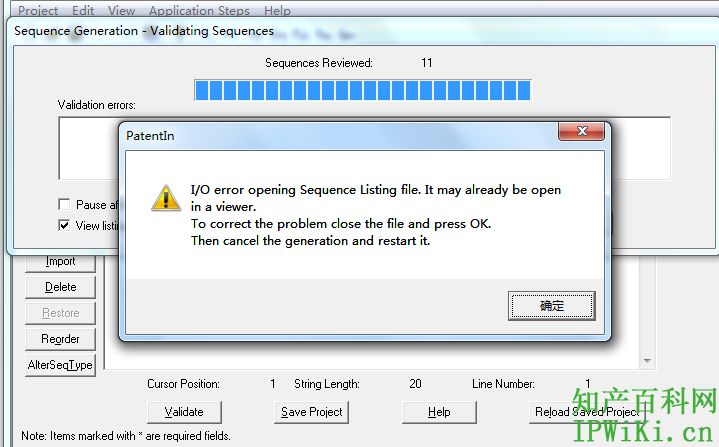Click the yellow warning triangle icon

166,198
